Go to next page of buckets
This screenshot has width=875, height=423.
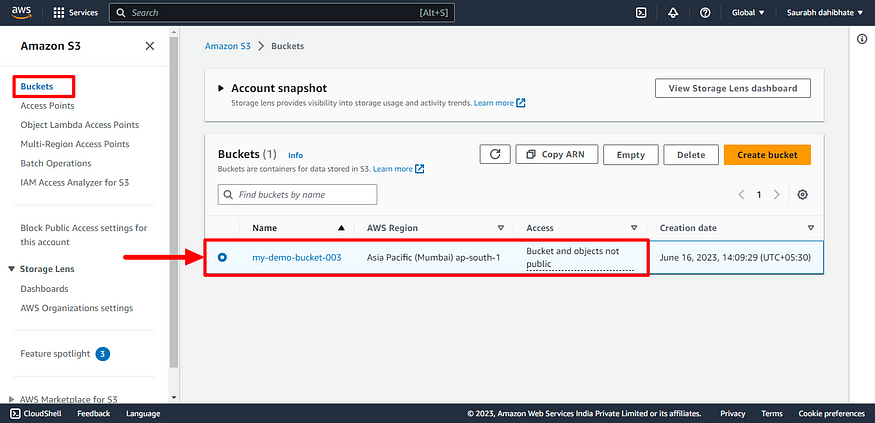(776, 195)
